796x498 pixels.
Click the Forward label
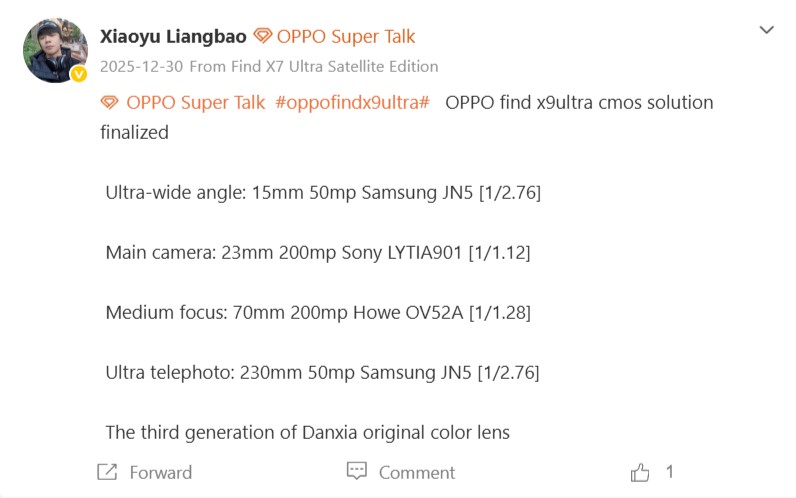click(160, 473)
